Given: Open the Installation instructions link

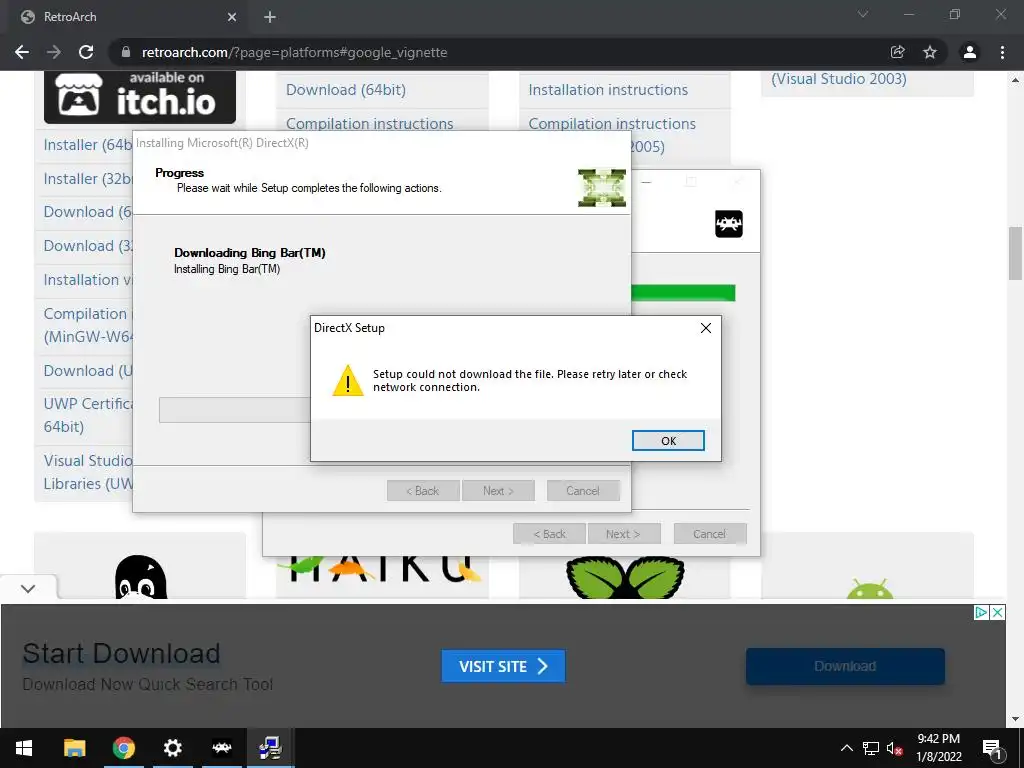Looking at the screenshot, I should click(608, 89).
